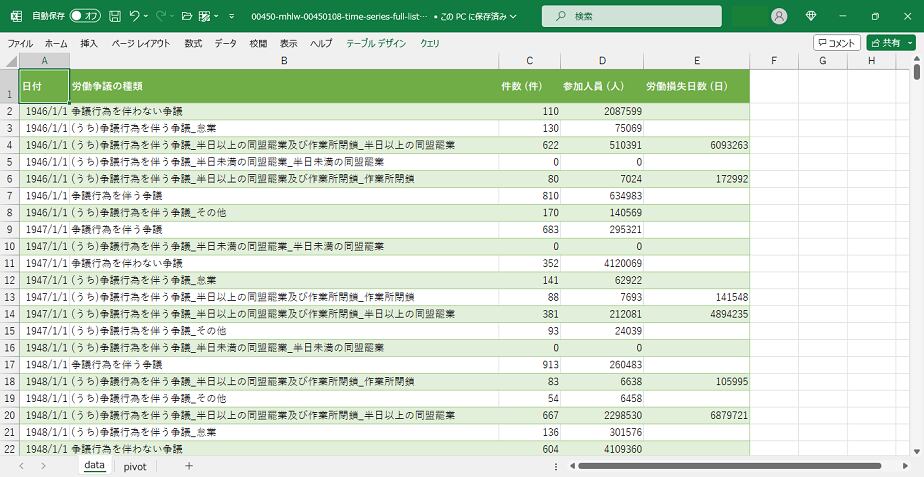
Task: Open the user account profile icon
Action: (779, 16)
